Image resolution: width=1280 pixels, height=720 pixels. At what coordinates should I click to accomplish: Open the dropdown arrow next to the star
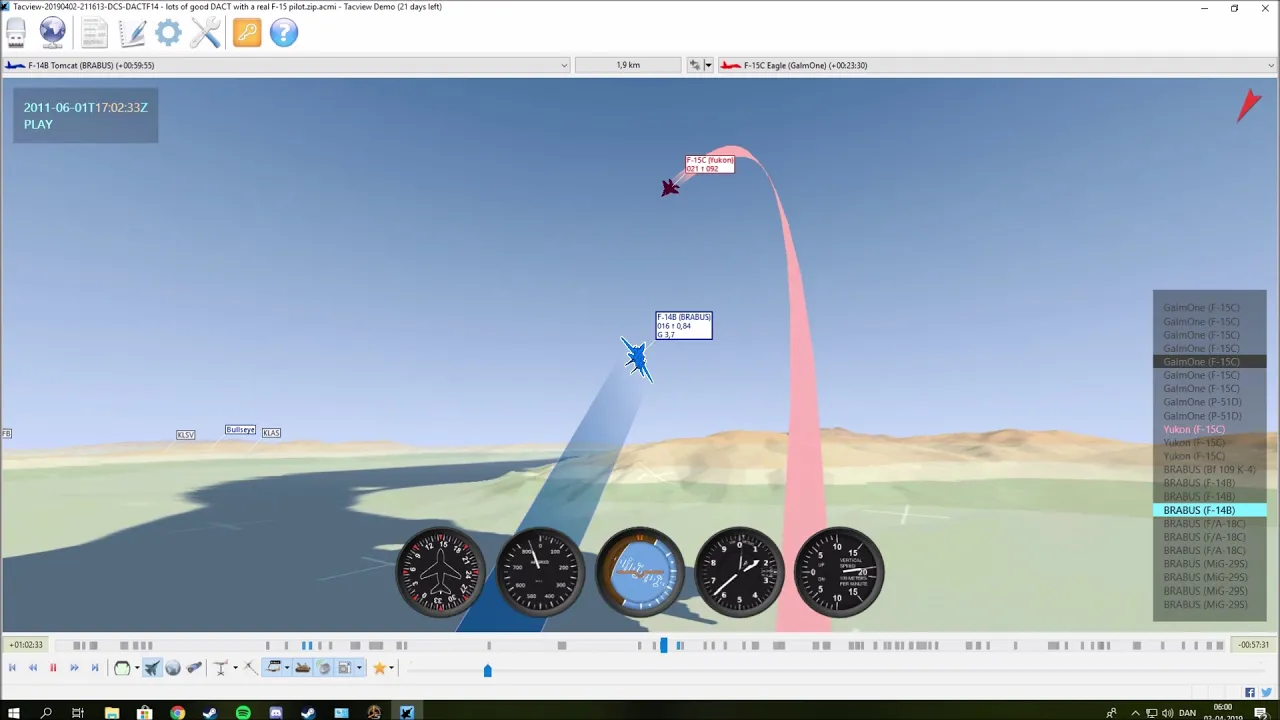392,668
